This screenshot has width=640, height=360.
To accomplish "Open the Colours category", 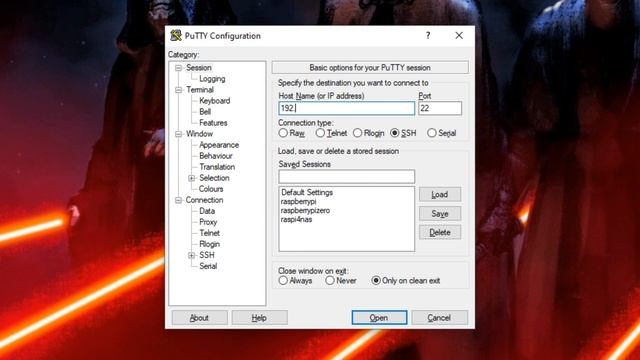I will click(x=211, y=189).
